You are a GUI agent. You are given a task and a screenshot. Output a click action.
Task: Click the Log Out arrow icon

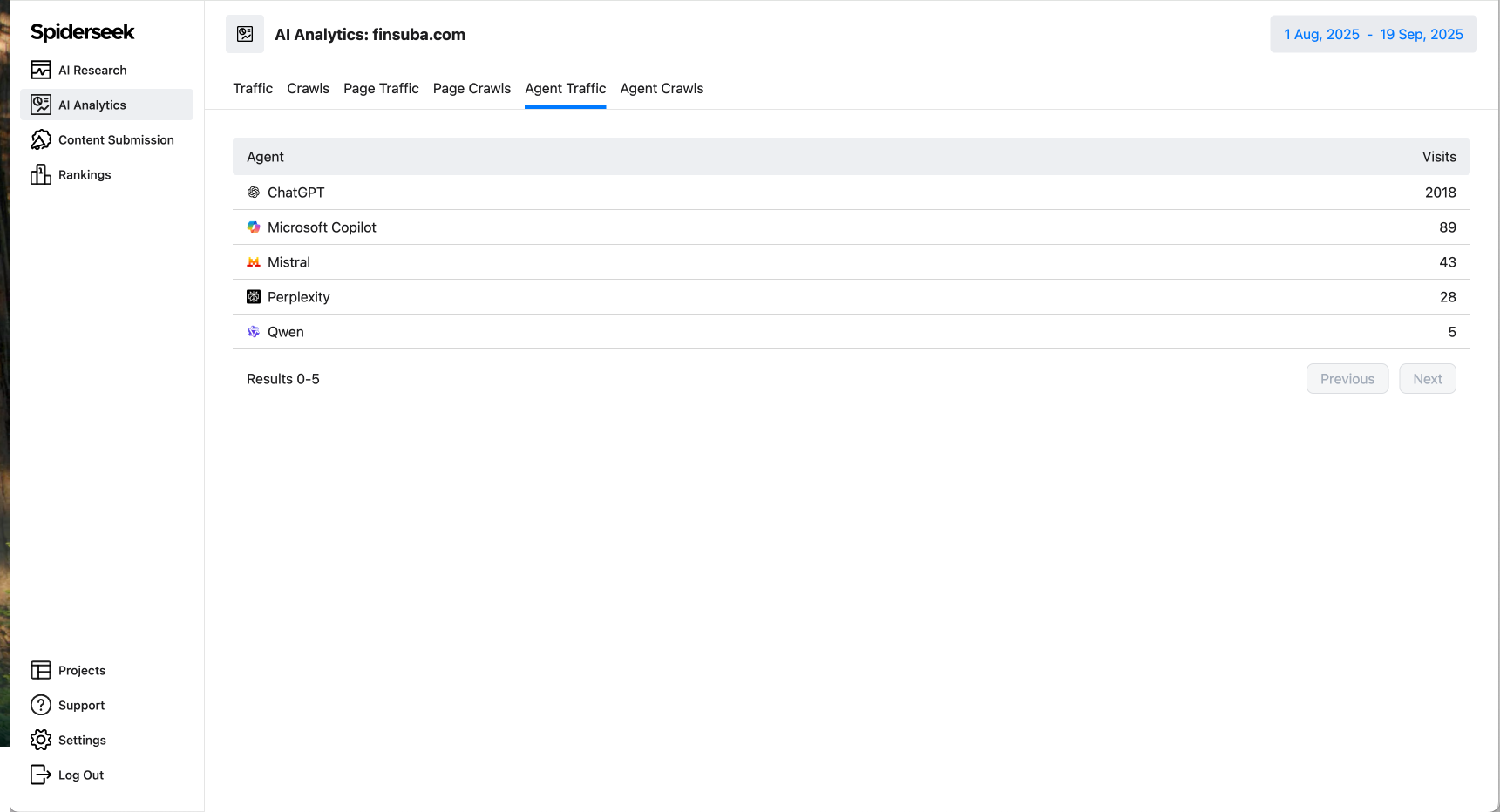(x=41, y=775)
